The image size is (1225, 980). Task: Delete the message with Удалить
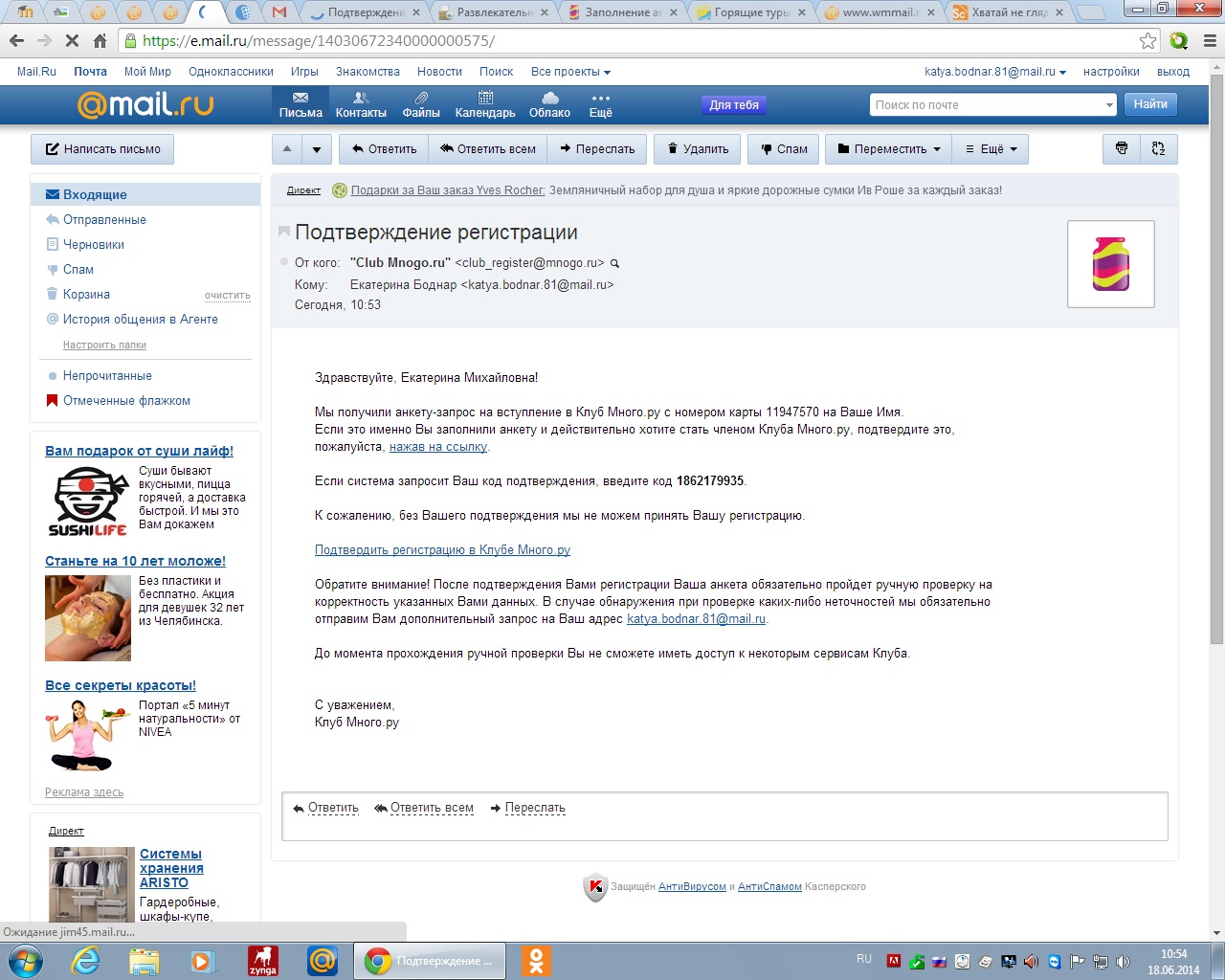click(x=698, y=149)
